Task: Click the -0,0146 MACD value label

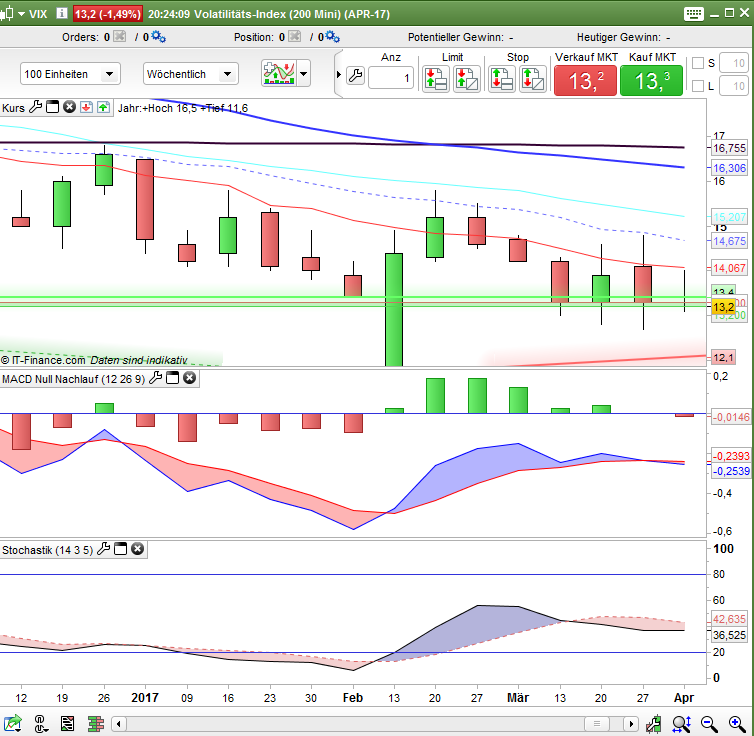Action: 731,417
